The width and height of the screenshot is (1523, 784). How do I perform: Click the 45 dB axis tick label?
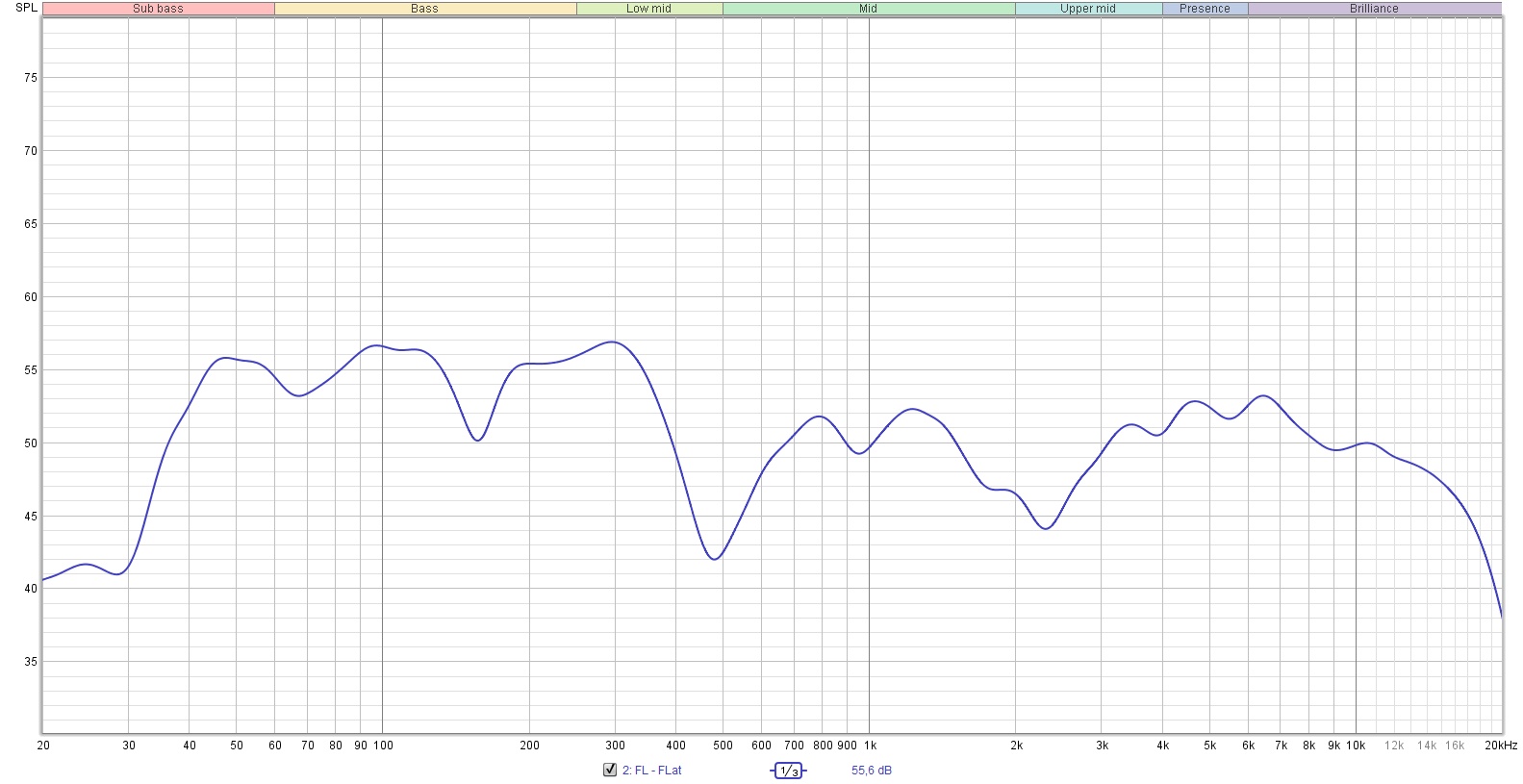click(x=31, y=517)
